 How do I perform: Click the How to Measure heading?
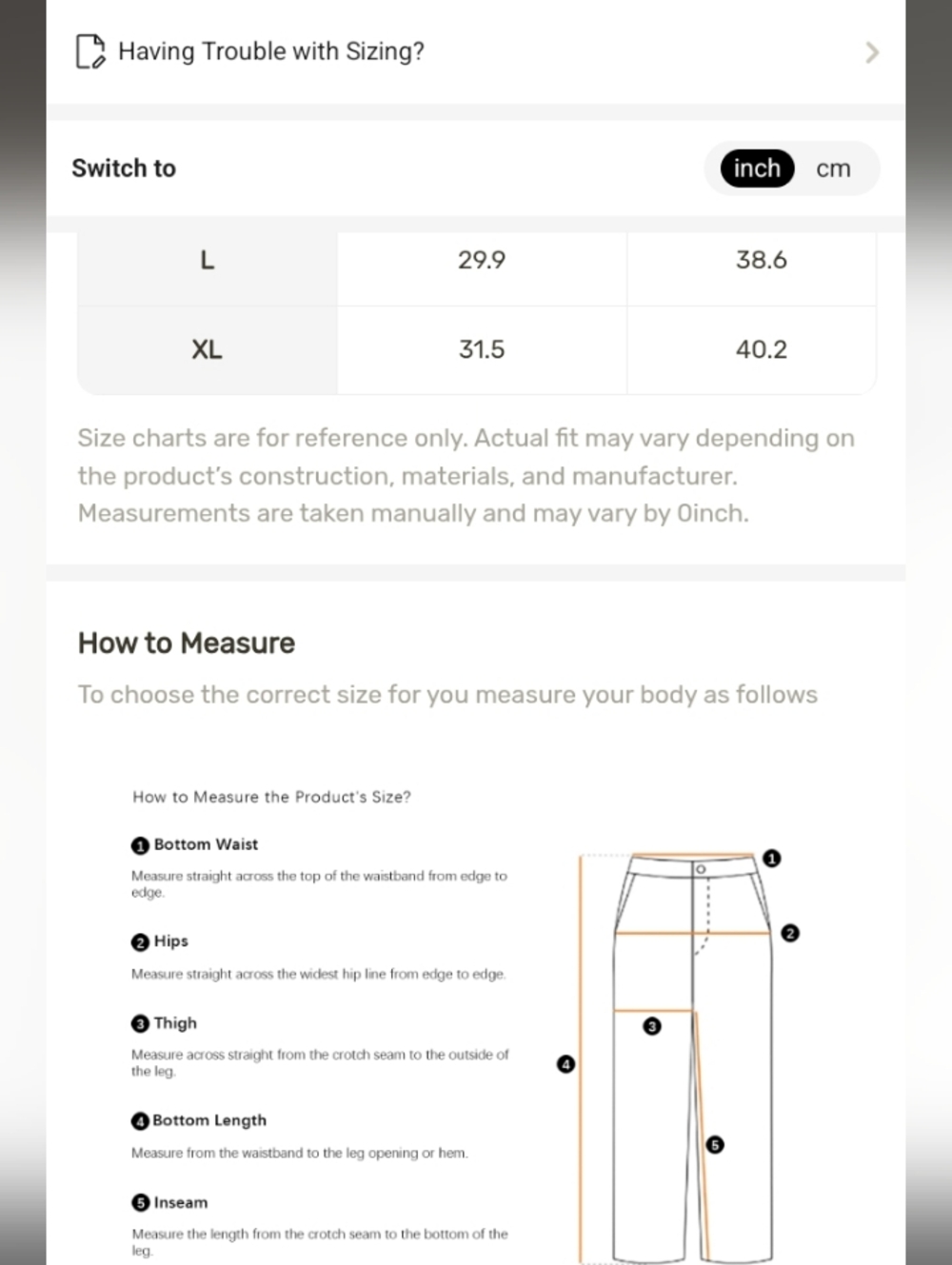tap(187, 643)
